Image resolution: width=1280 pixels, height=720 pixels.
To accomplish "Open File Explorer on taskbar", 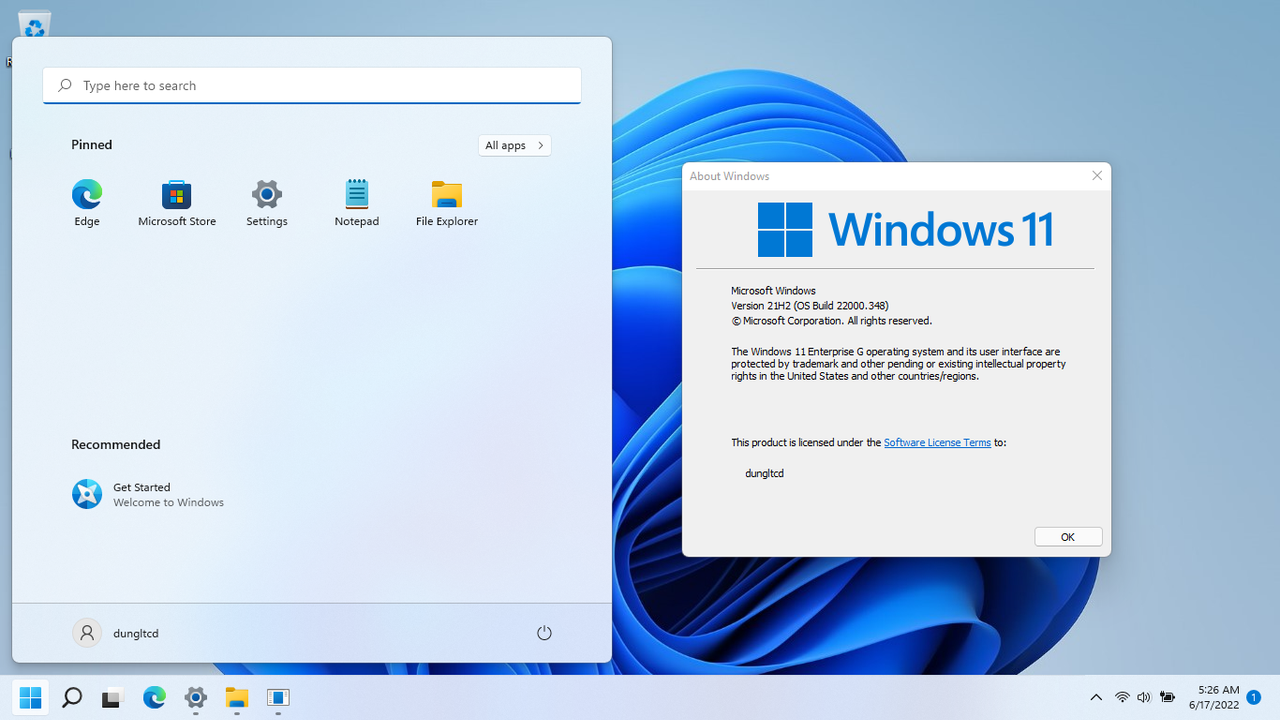I will click(237, 697).
